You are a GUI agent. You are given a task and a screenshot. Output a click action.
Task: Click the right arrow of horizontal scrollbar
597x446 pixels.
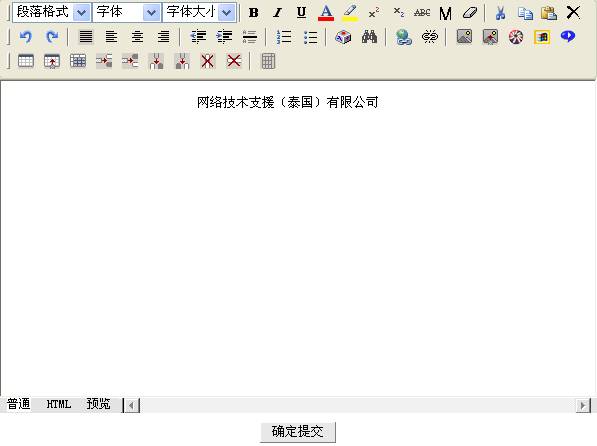pos(583,405)
